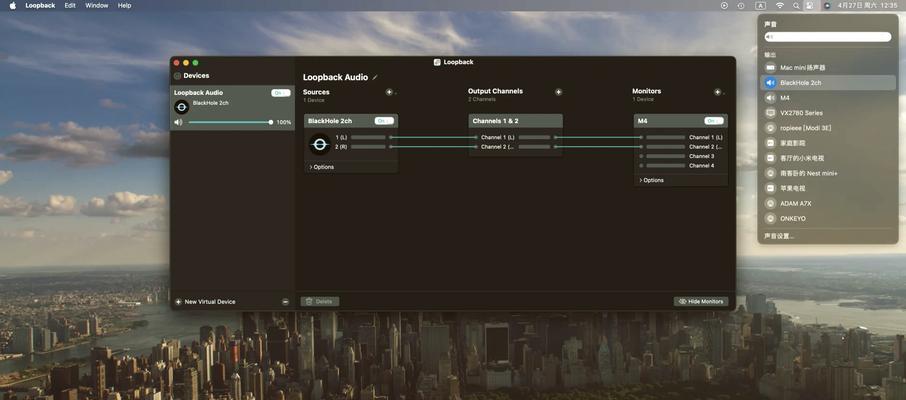906x400 pixels.
Task: Click Channel 3 row in M4 monitor
Action: [681, 156]
